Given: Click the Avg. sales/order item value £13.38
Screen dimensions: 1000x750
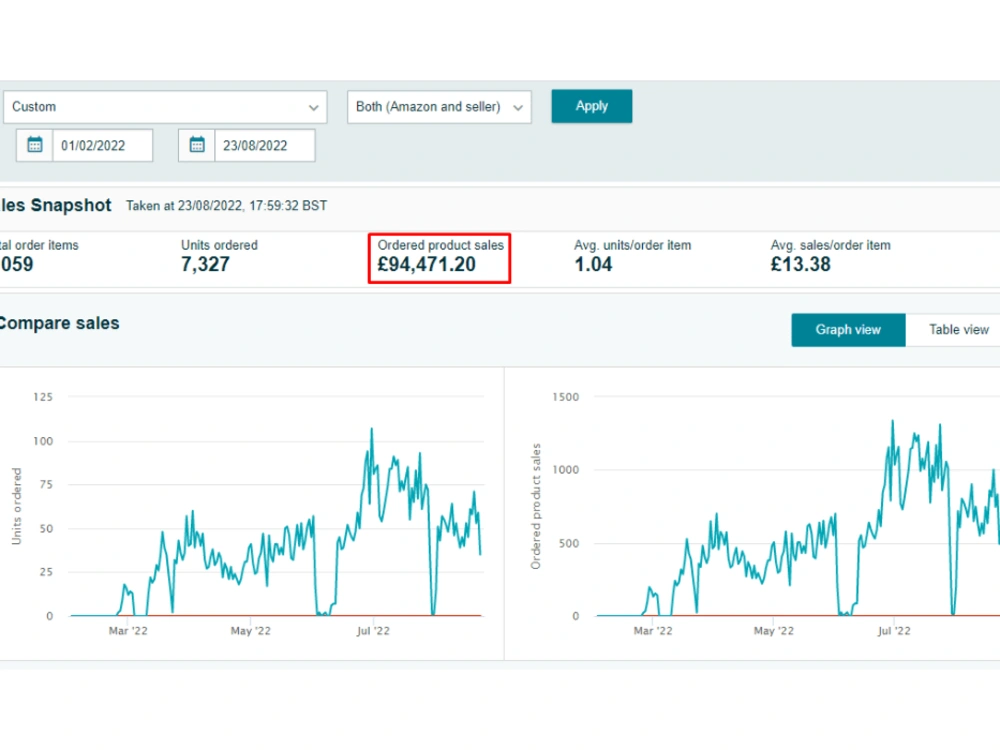Looking at the screenshot, I should tap(801, 265).
